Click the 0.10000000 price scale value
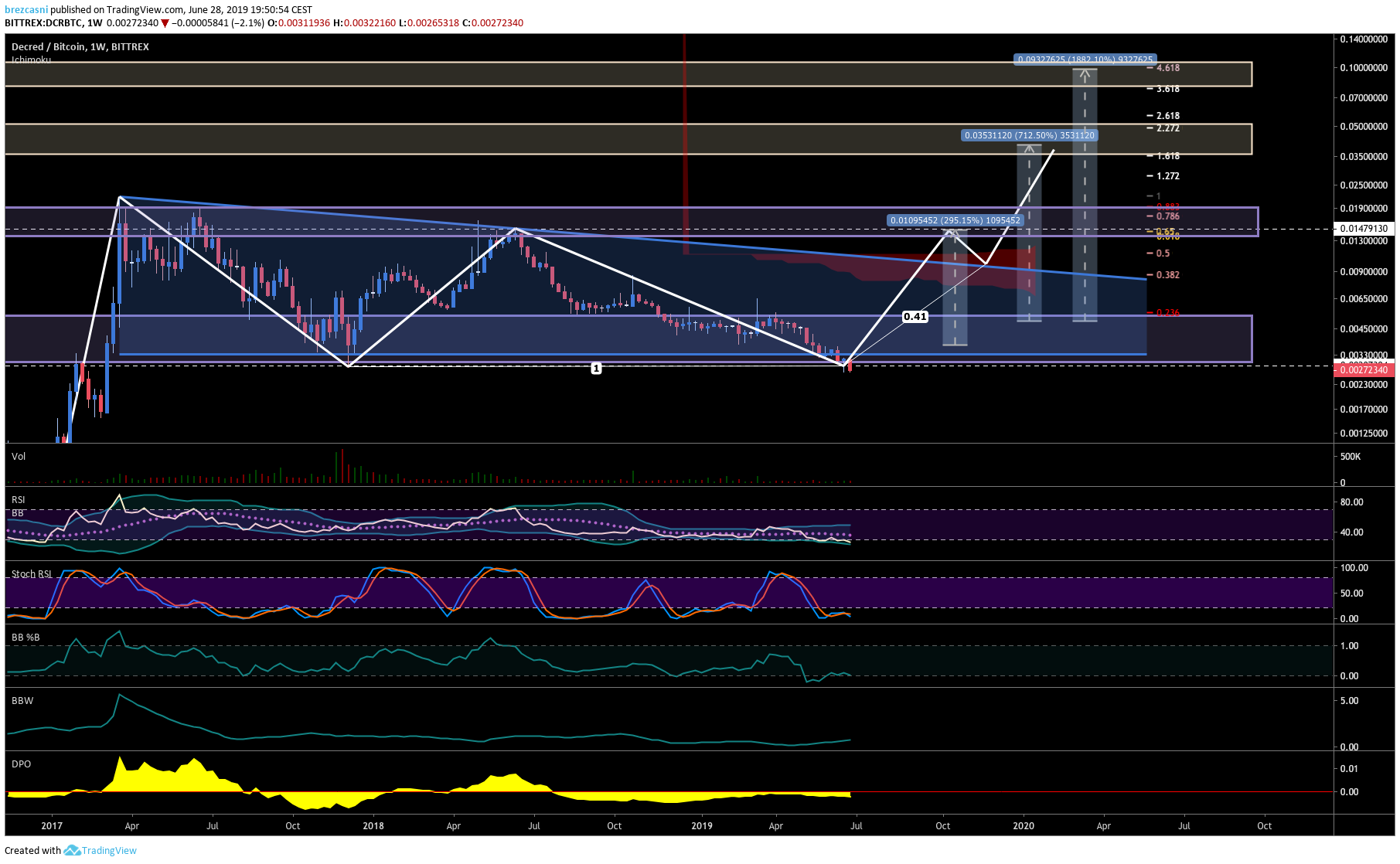Viewport: 1400px width, 864px height. (1364, 68)
